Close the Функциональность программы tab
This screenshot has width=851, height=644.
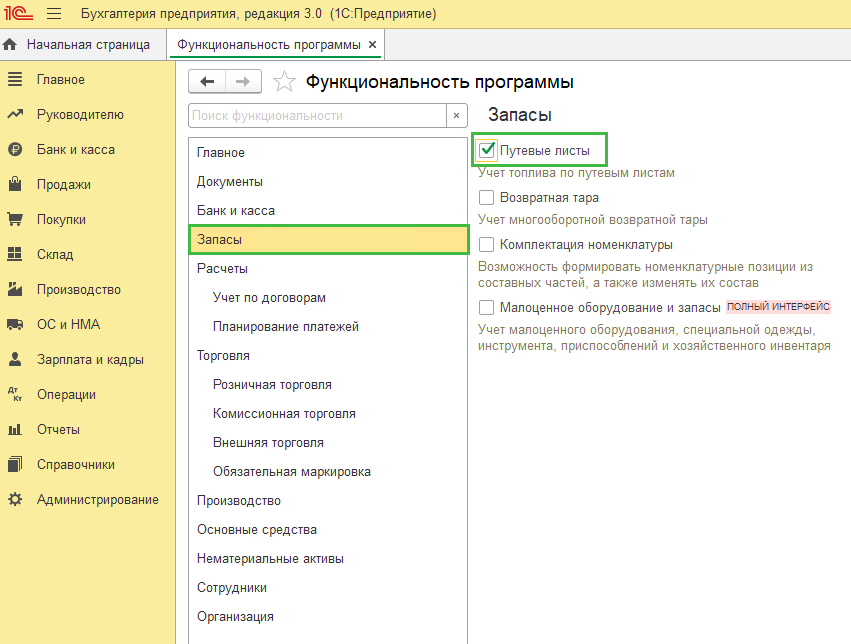[372, 44]
